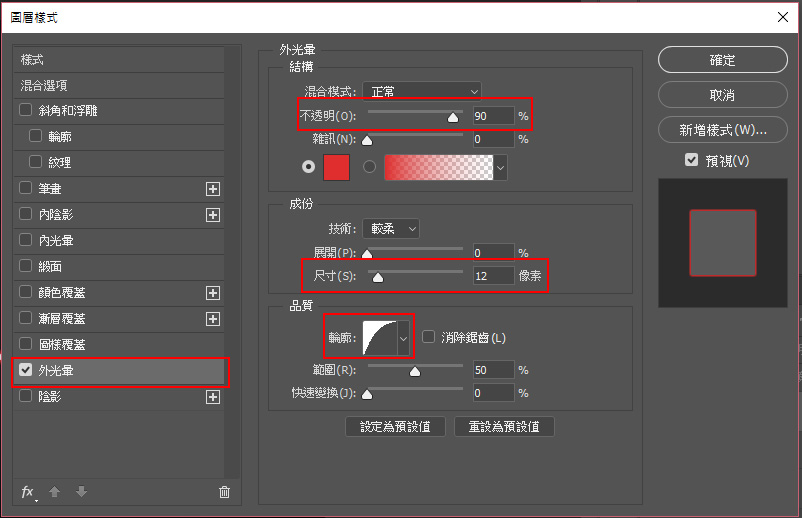Move effect up with the up arrow icon
This screenshot has height=518, width=802.
pyautogui.click(x=54, y=492)
